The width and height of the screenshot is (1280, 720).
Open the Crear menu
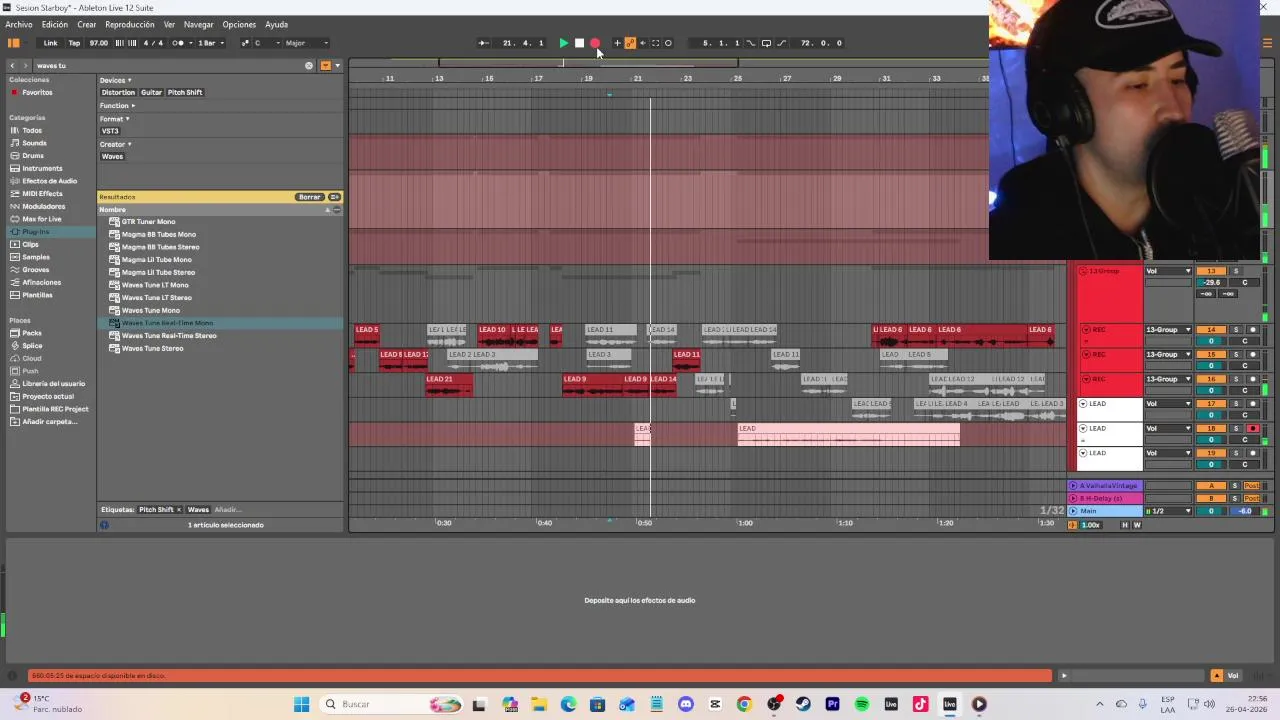pos(87,24)
